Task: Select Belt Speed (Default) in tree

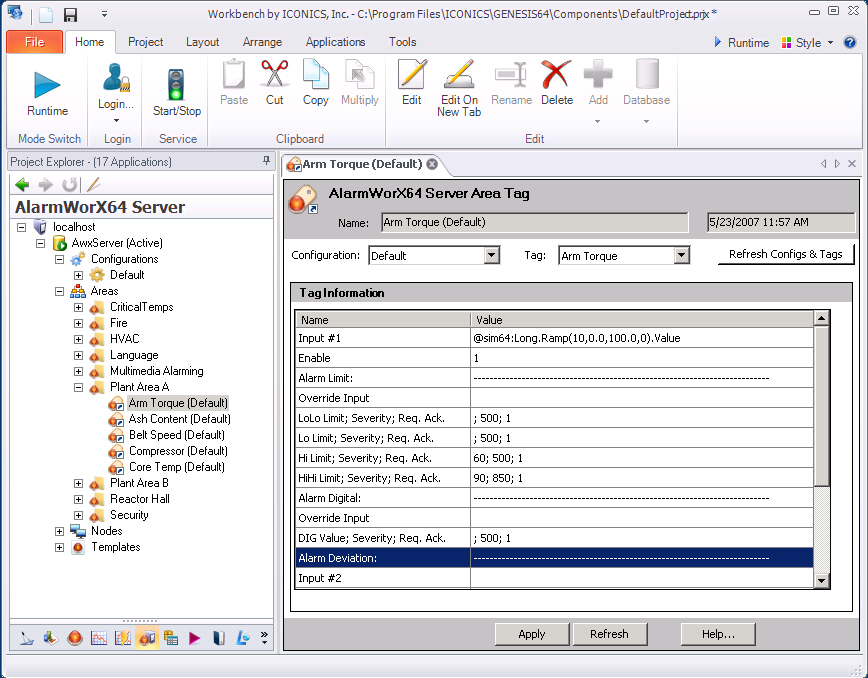Action: coord(176,435)
